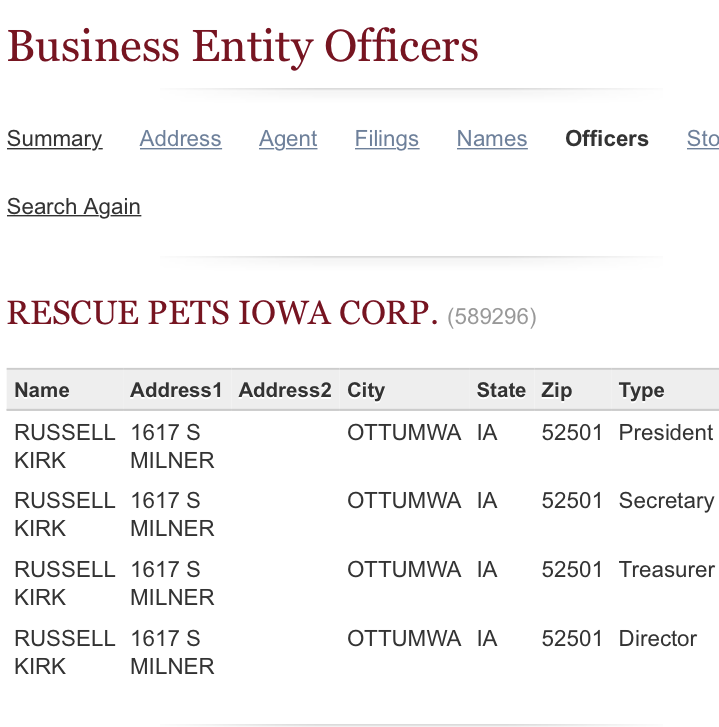Follow the Search Again link
The width and height of the screenshot is (719, 727).
[74, 207]
